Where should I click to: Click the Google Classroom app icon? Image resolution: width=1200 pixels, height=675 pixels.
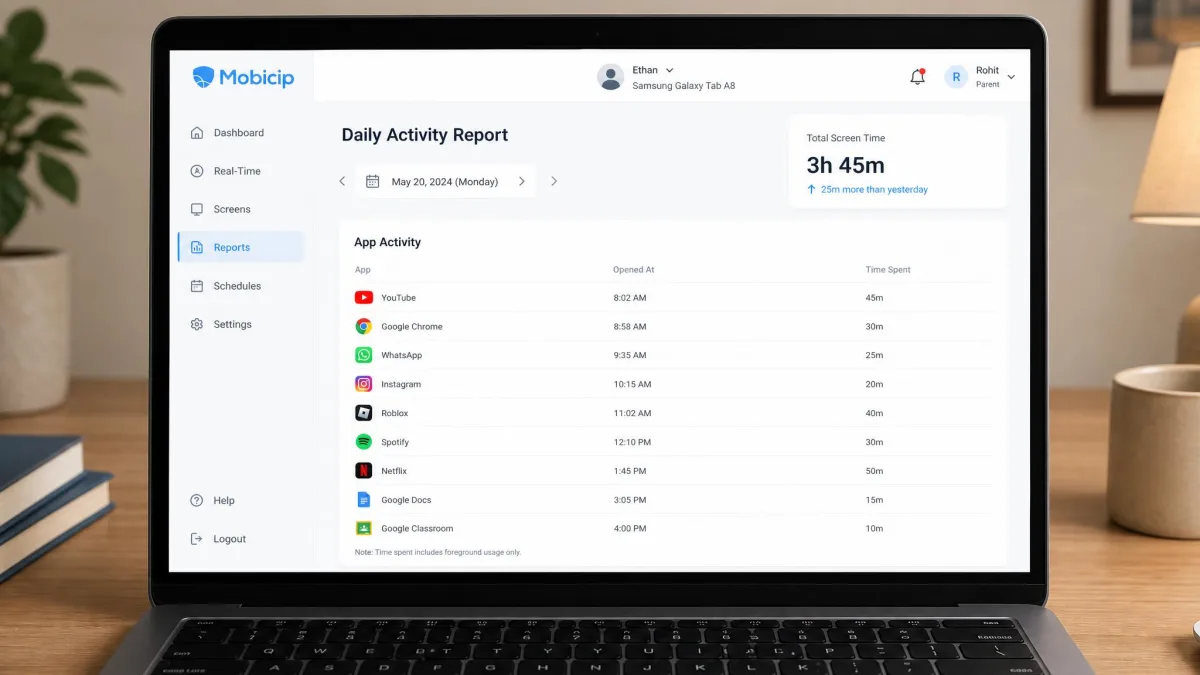[364, 529]
